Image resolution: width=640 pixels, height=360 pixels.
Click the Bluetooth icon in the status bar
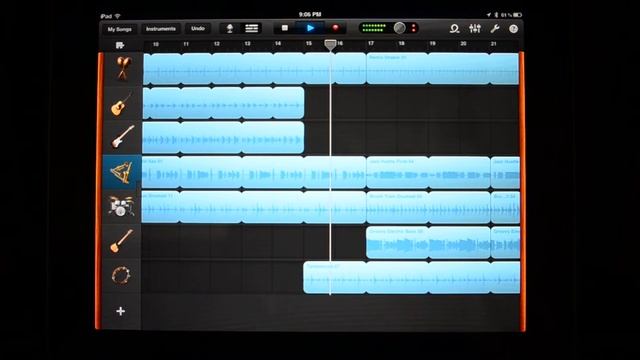[x=496, y=15]
